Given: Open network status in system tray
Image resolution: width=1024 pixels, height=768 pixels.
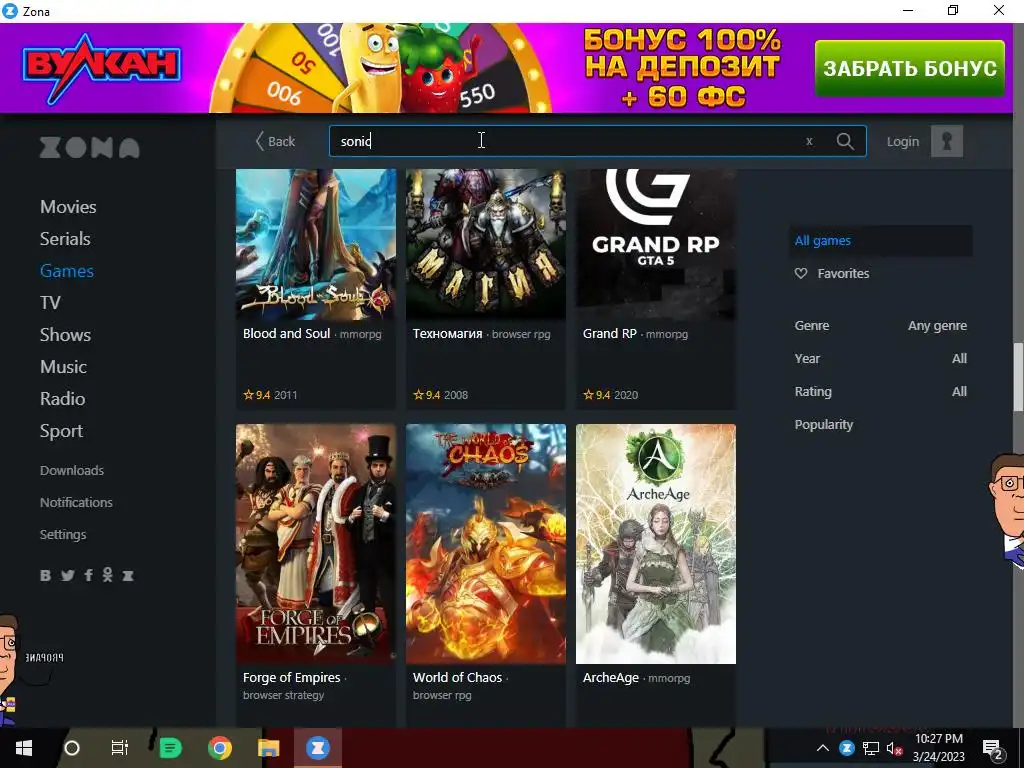Looking at the screenshot, I should 871,748.
